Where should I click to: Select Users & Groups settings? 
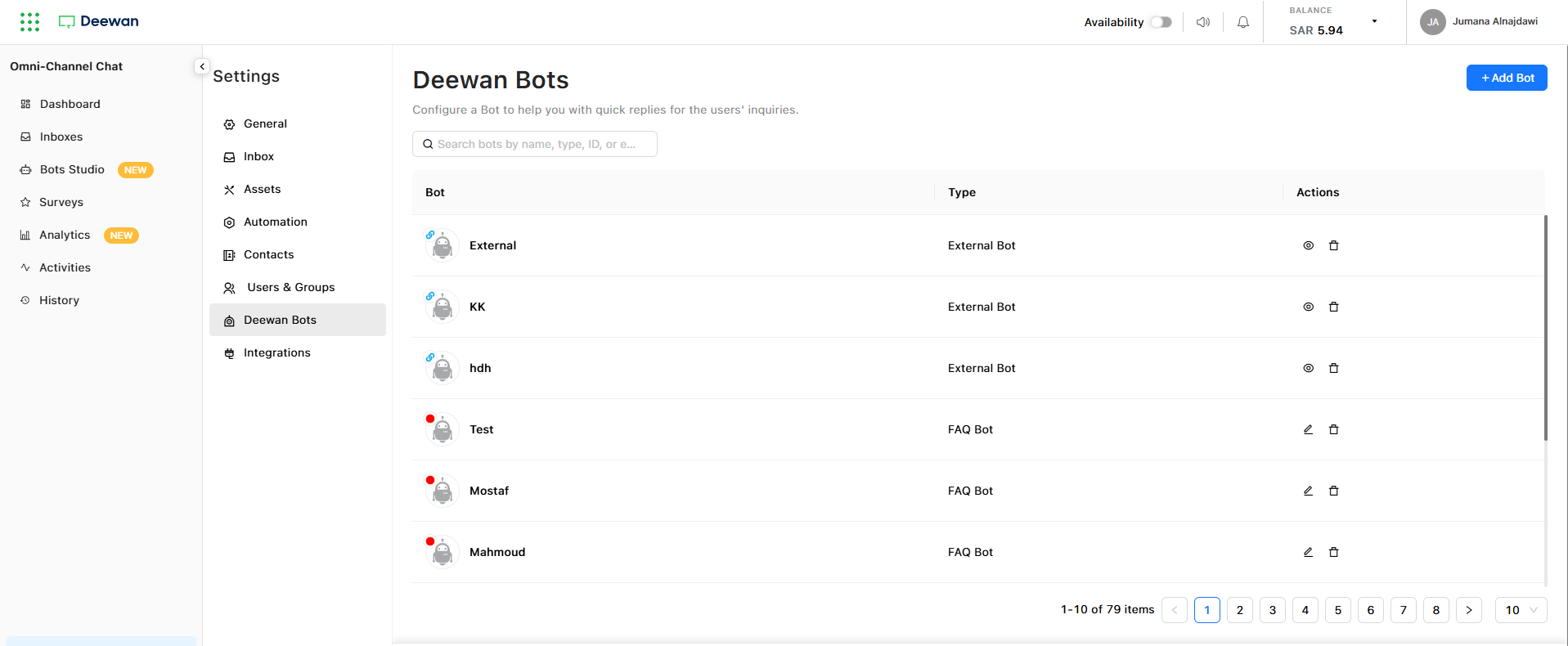point(298,287)
